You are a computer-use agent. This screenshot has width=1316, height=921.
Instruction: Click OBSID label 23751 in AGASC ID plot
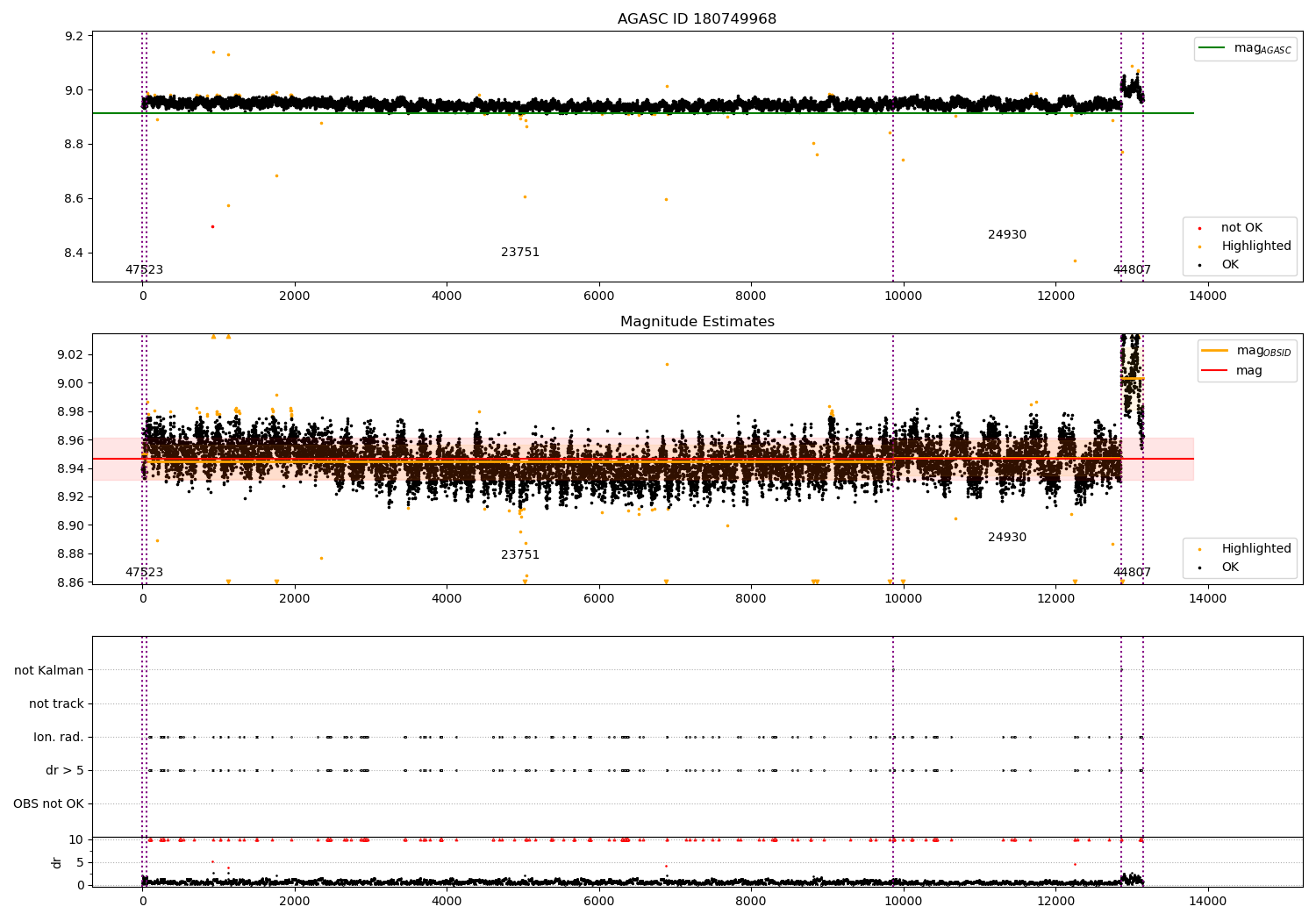point(520,253)
